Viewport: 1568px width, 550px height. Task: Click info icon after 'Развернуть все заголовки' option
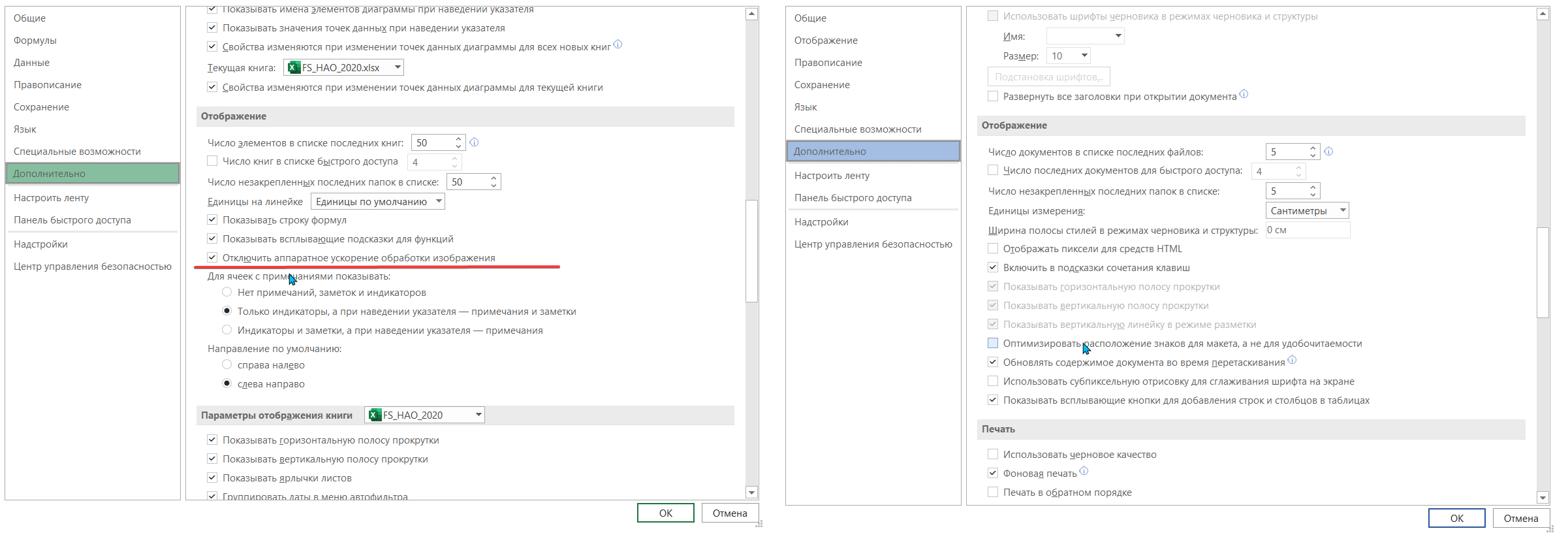[1244, 94]
